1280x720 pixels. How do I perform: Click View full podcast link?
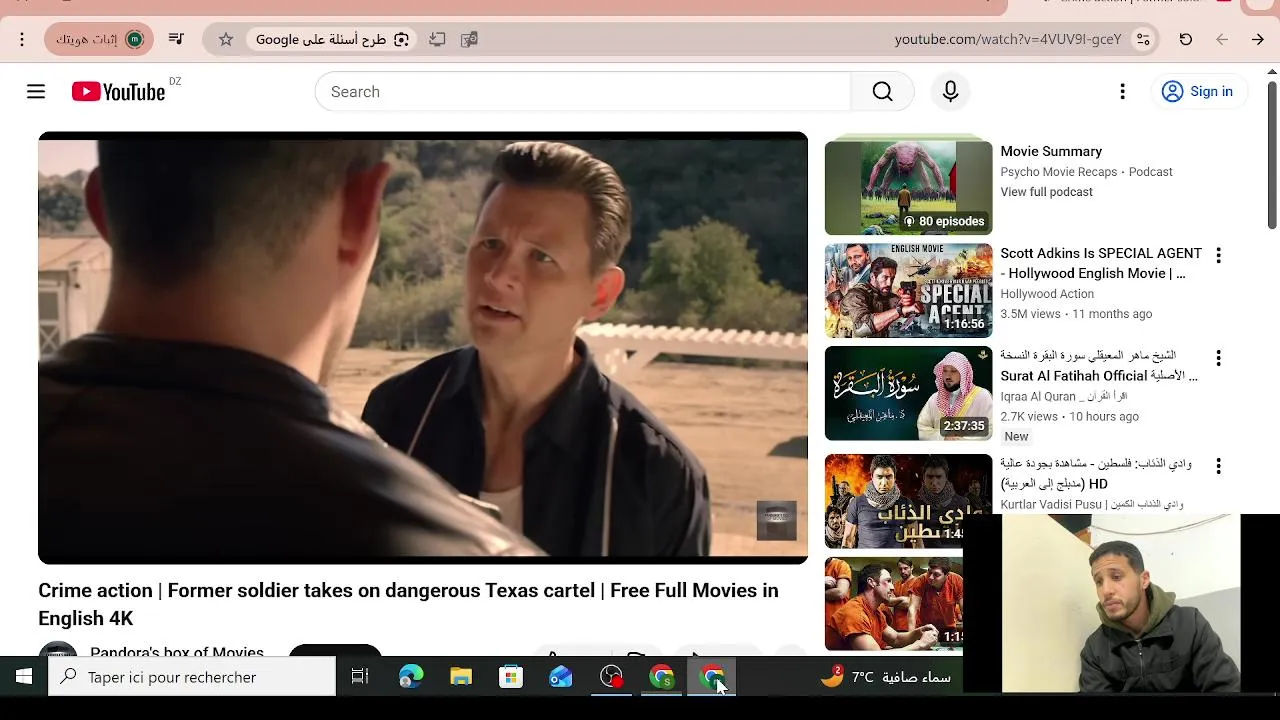tap(1046, 192)
